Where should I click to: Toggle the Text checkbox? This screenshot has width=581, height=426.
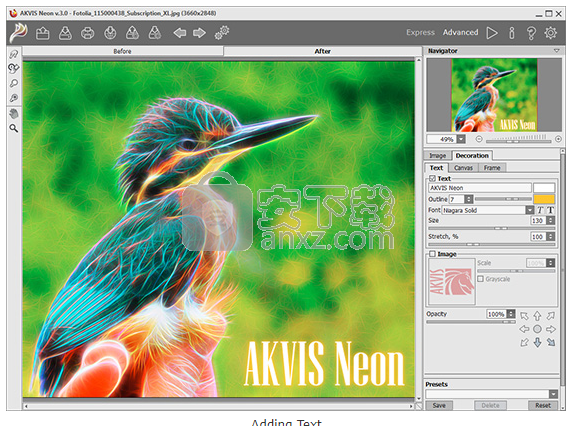[x=432, y=179]
